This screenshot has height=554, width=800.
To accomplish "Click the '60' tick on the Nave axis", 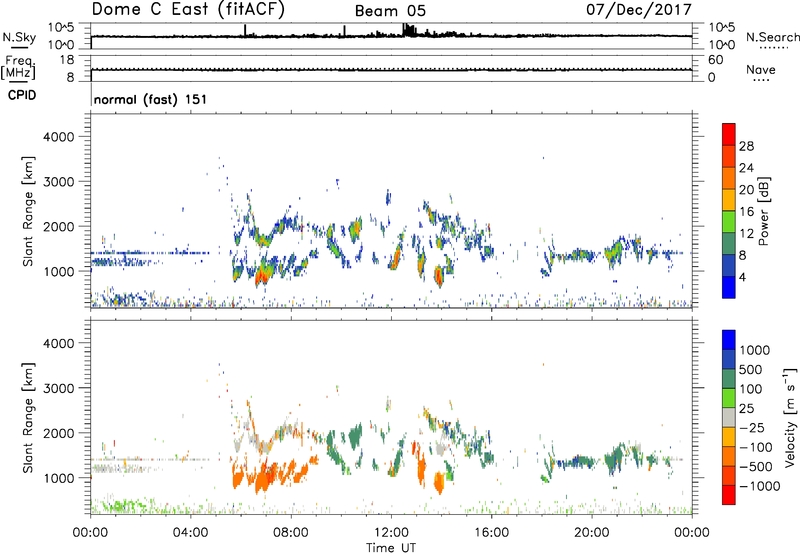I will 716,60.
